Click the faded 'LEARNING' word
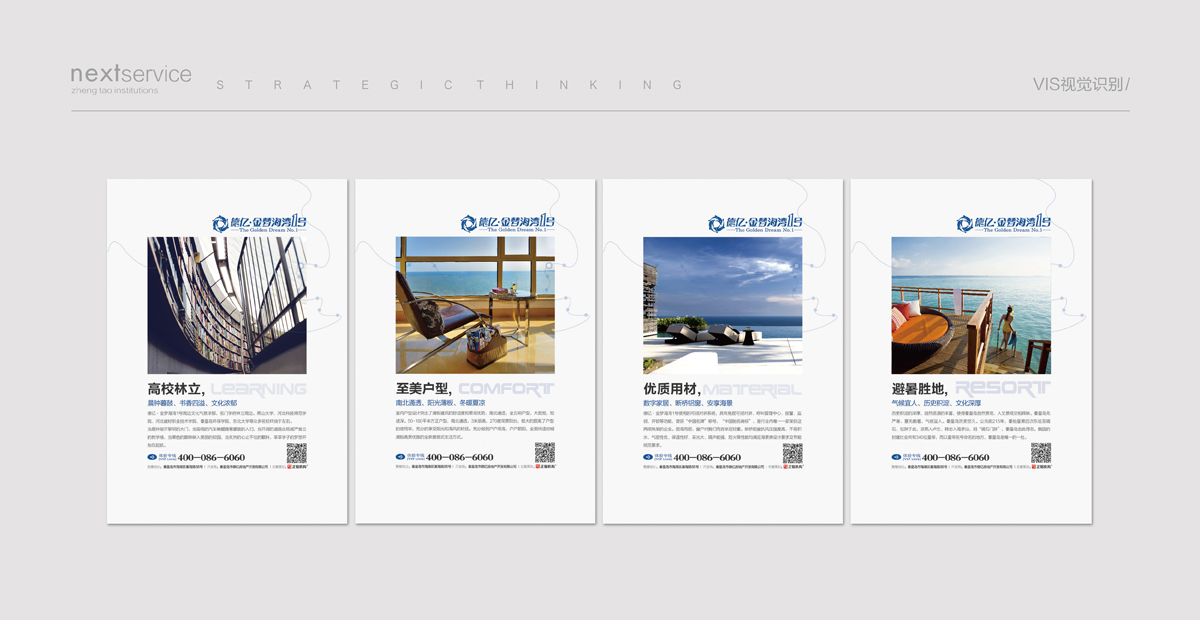 [x=258, y=389]
